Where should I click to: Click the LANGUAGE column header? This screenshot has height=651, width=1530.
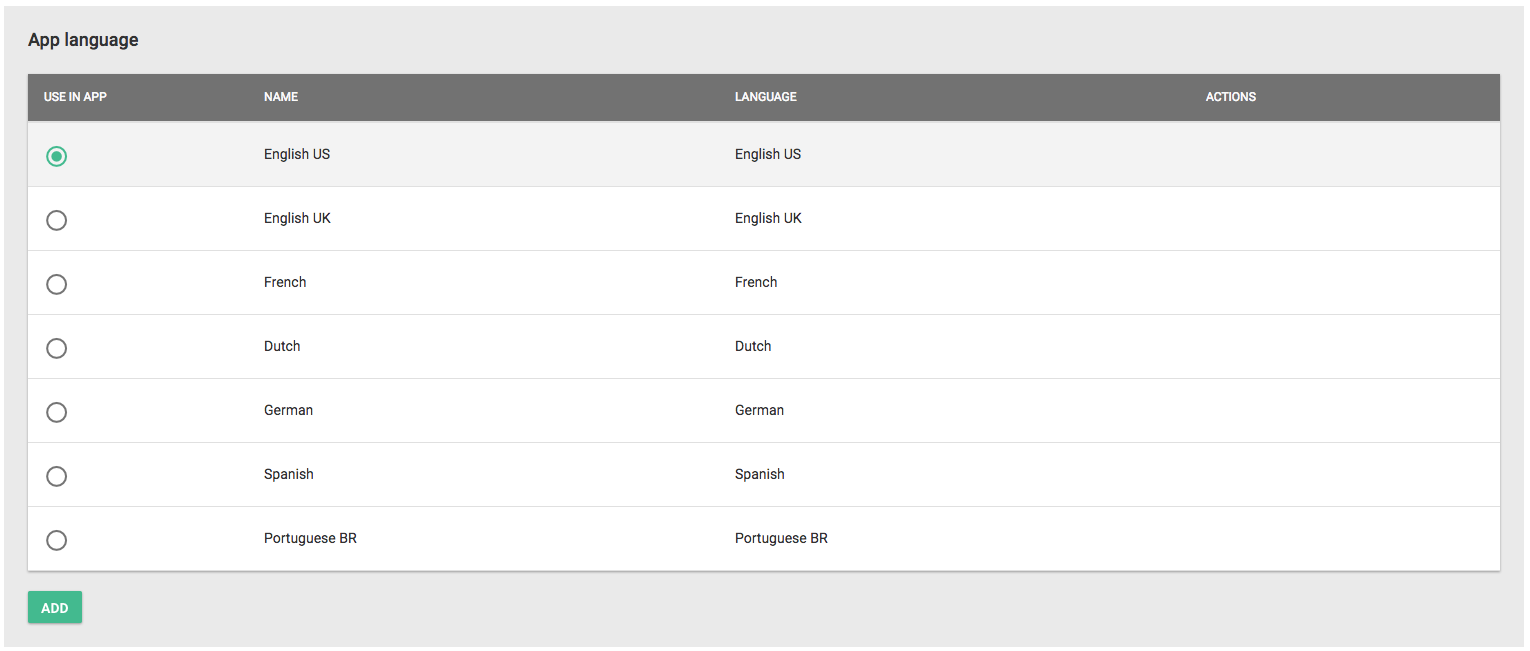[766, 97]
